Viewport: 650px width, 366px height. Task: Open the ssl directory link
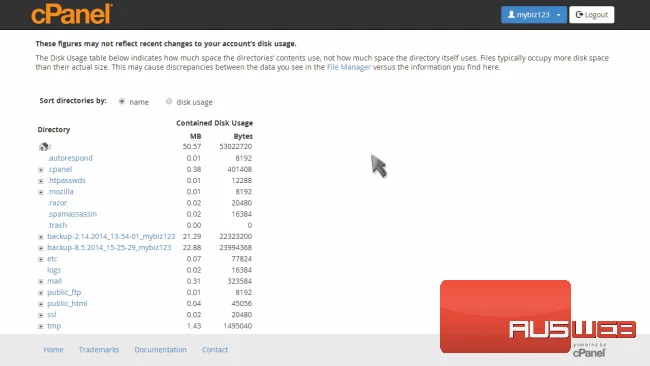point(51,315)
